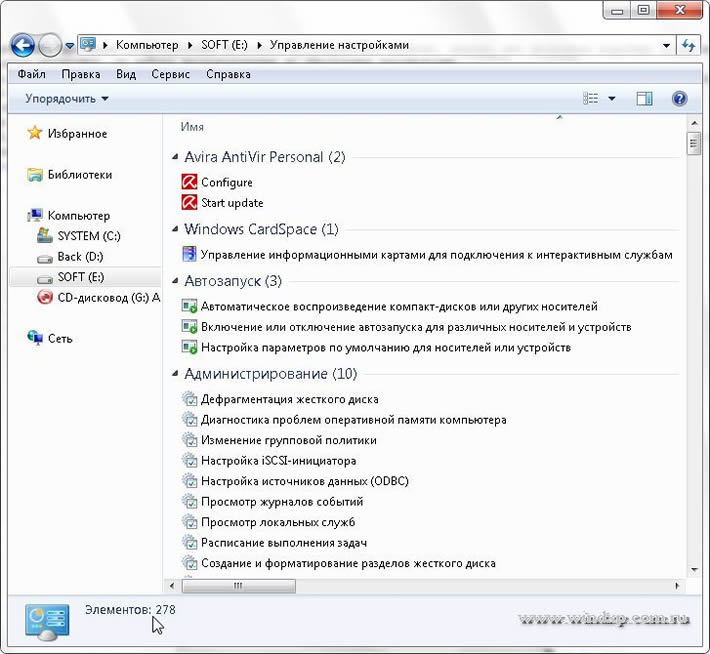Click the computer icon in address bar

[x=88, y=44]
